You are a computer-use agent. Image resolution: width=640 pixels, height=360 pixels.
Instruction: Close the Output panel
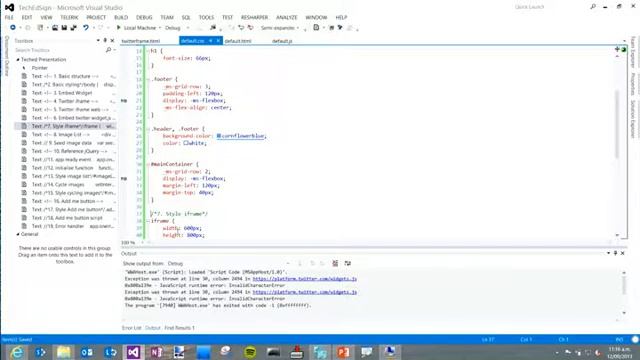click(622, 253)
